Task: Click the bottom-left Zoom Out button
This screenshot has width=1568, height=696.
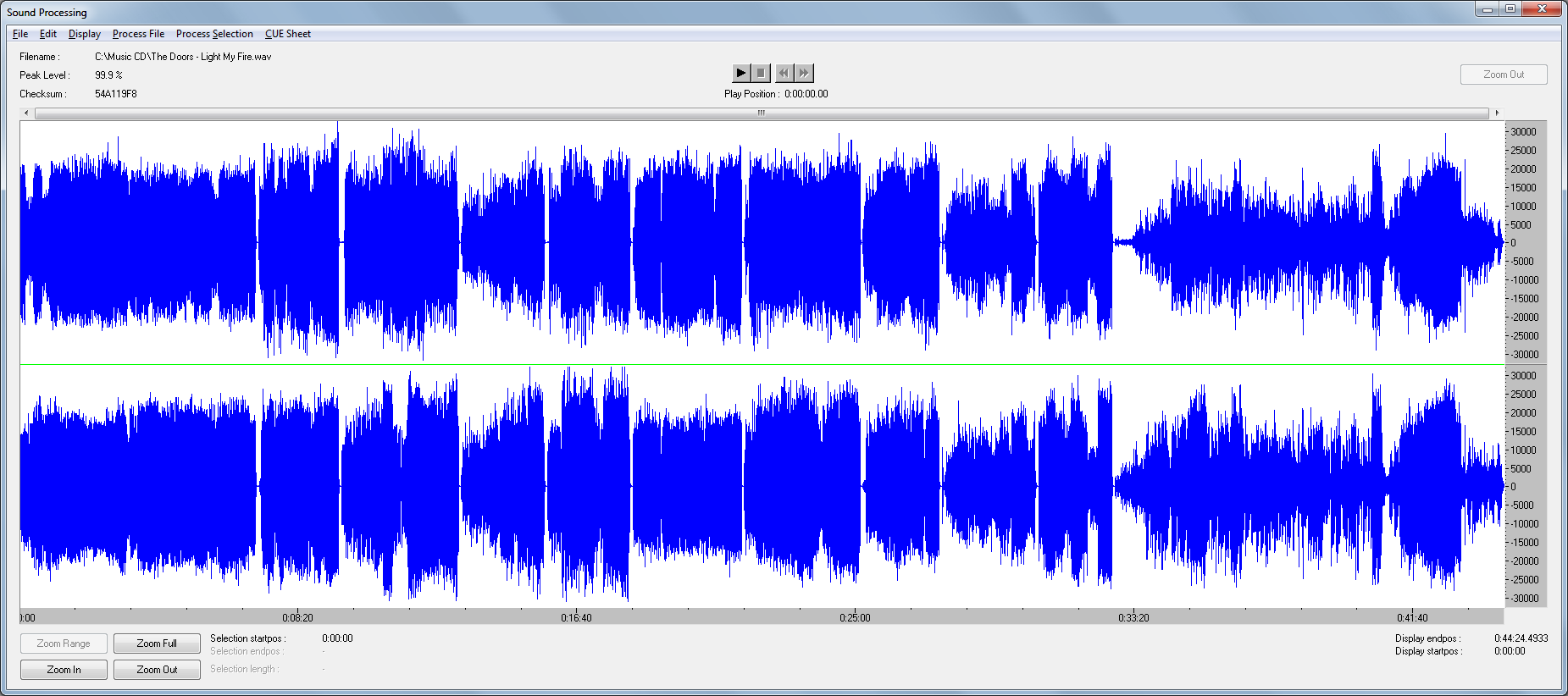Action: [x=157, y=670]
